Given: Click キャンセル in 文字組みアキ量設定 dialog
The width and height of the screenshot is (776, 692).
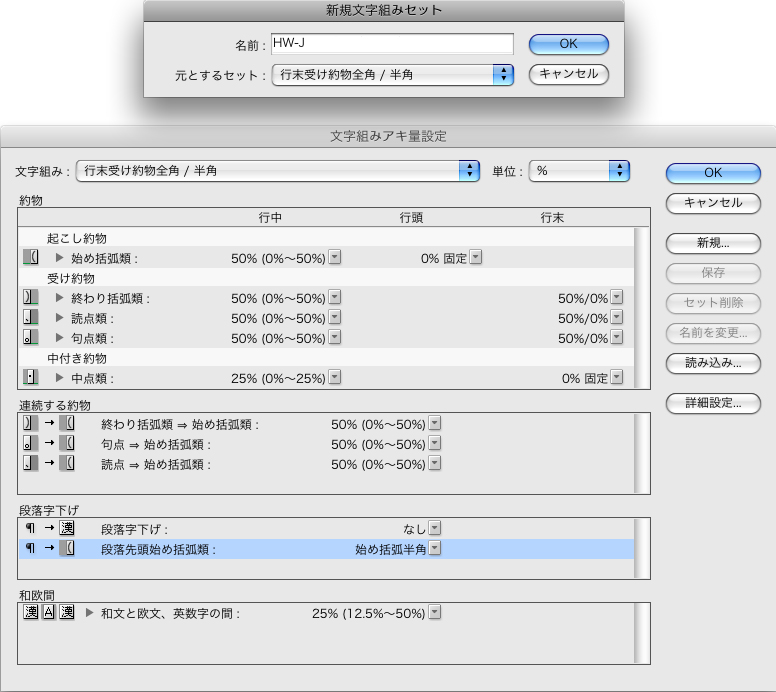Looking at the screenshot, I should click(x=713, y=203).
